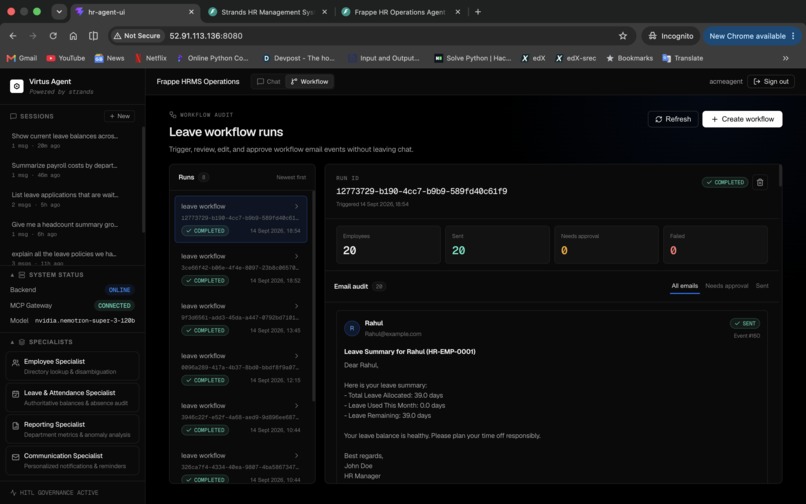Open the side panel icon in toolbar
This screenshot has height=504, width=806.
[94, 36]
